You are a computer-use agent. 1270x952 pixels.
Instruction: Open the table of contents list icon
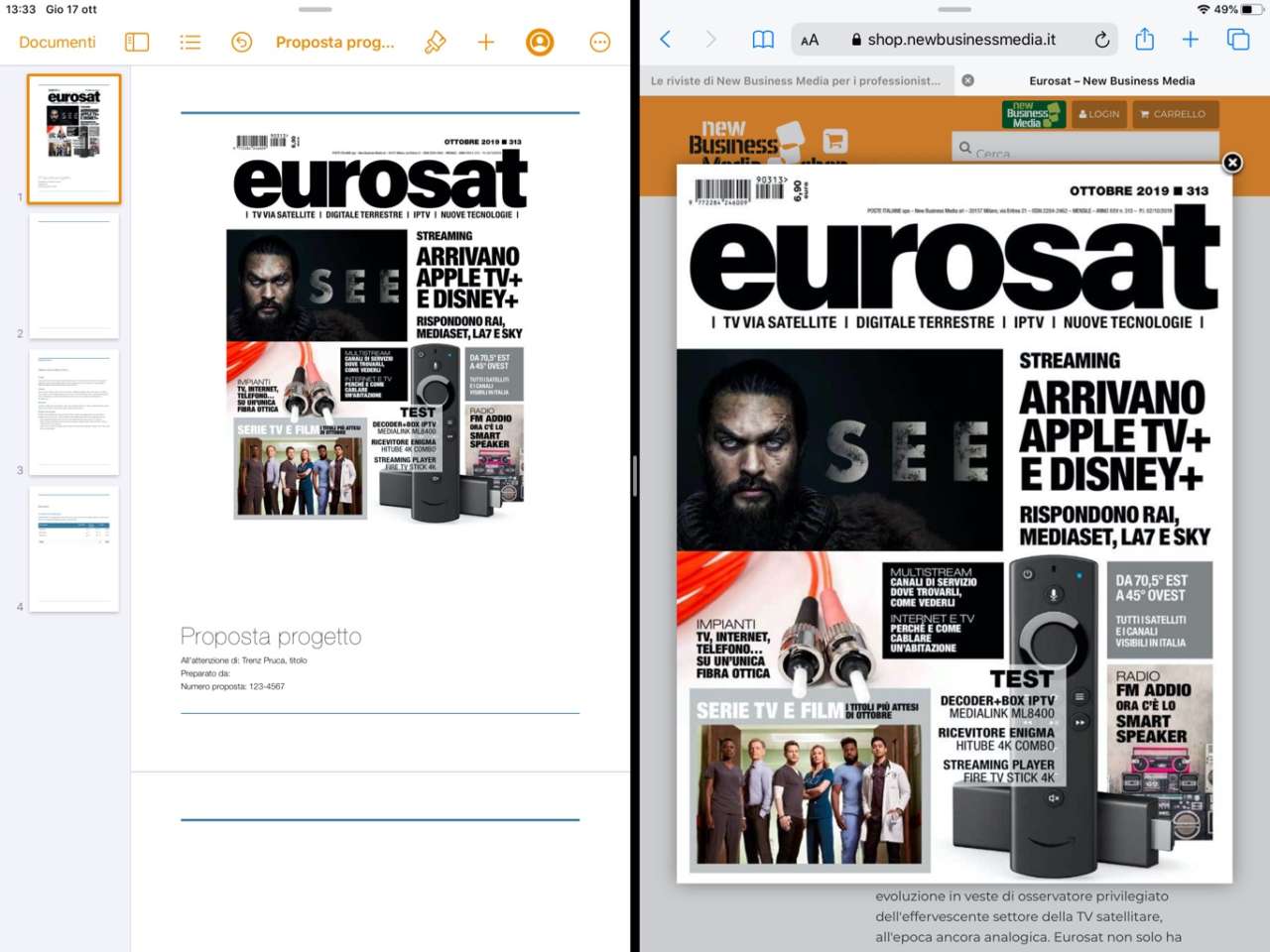[x=190, y=42]
